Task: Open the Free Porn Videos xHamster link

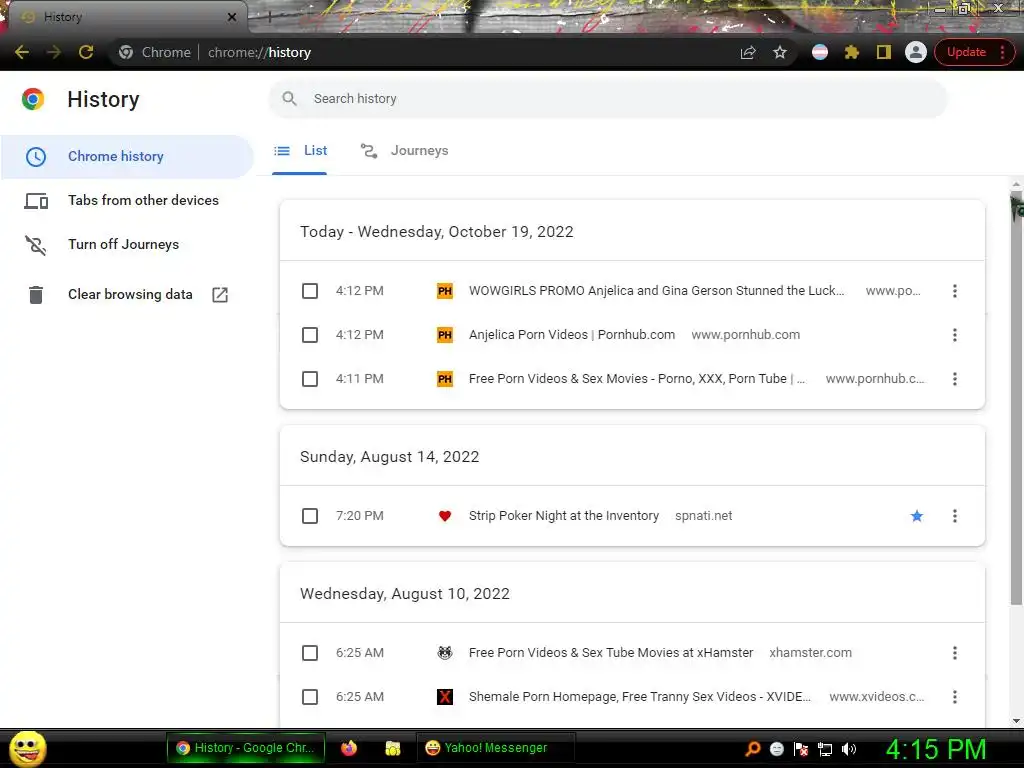Action: (x=611, y=653)
